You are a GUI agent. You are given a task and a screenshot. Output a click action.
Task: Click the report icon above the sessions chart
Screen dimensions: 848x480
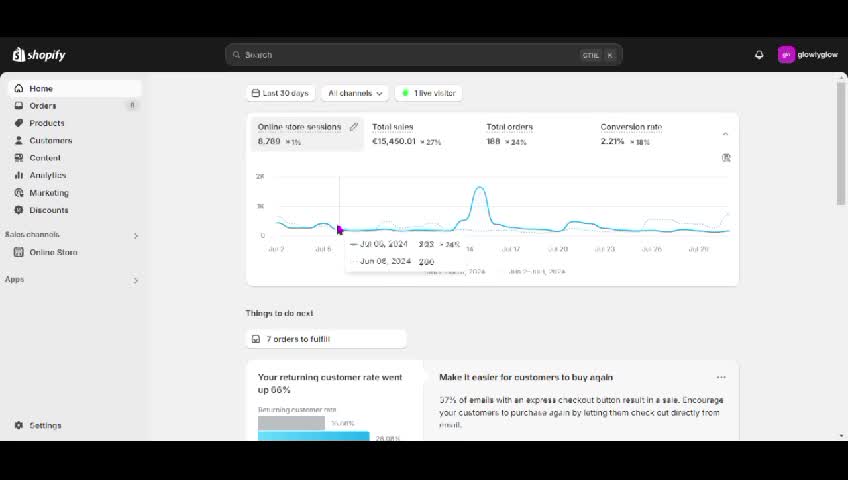coord(726,158)
